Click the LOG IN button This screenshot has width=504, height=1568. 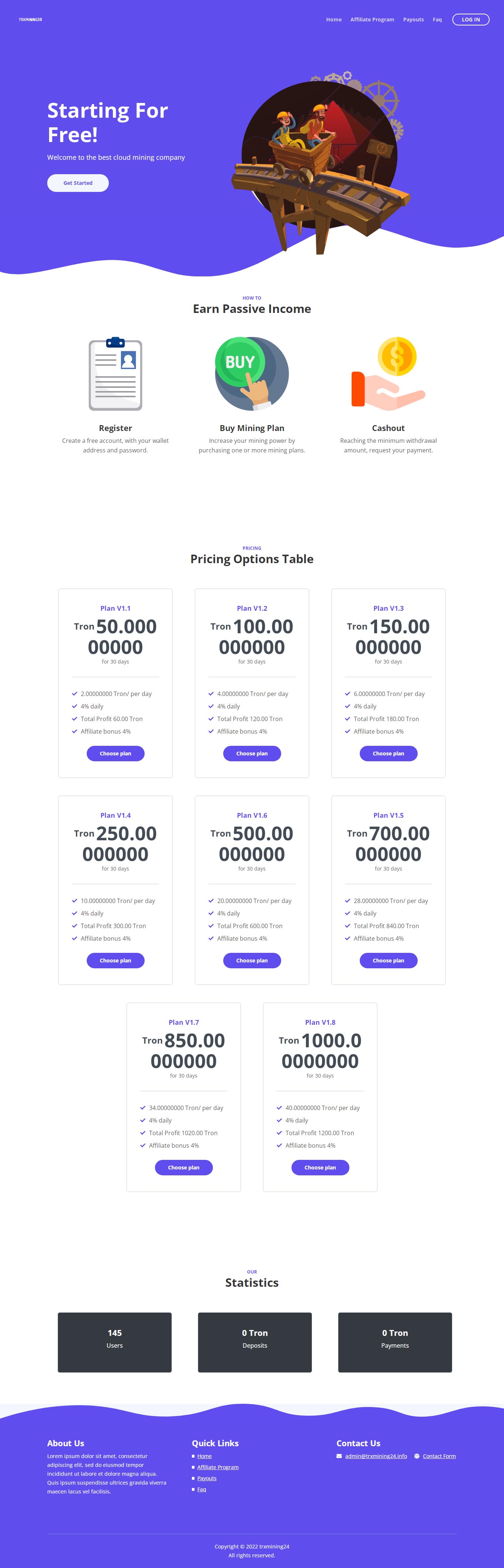[x=470, y=20]
